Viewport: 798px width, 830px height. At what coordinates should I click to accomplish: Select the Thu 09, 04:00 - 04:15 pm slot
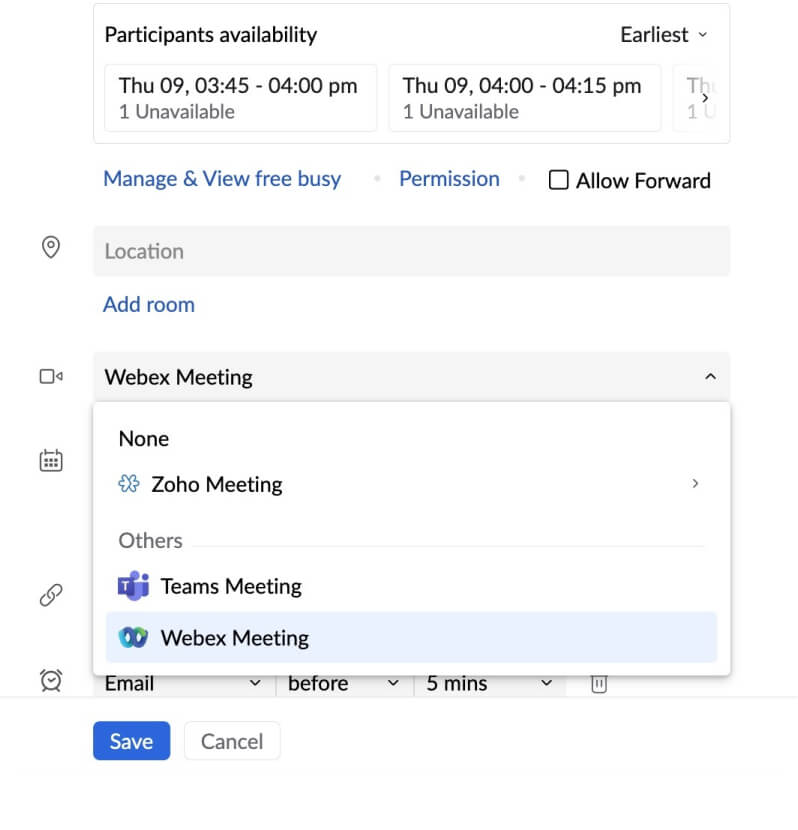click(x=525, y=98)
